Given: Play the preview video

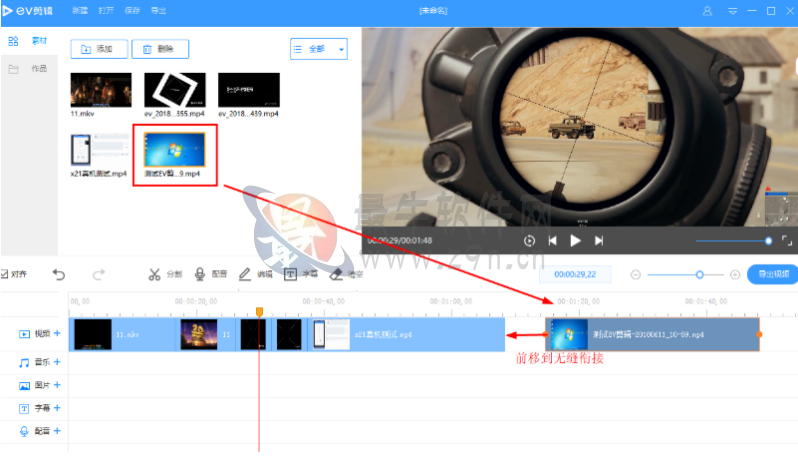Looking at the screenshot, I should [575, 241].
